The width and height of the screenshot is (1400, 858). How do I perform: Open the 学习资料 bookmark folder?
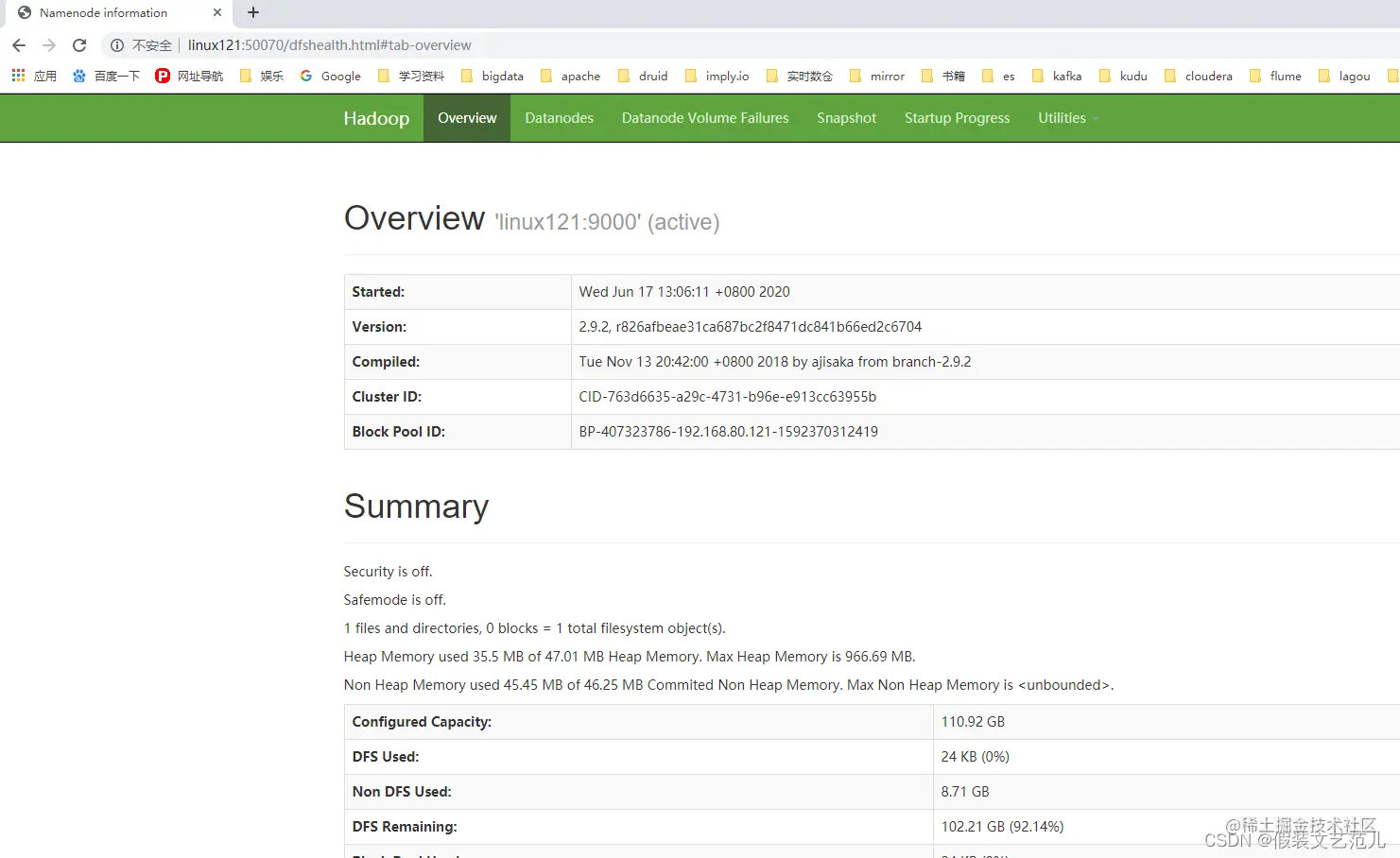(x=410, y=76)
